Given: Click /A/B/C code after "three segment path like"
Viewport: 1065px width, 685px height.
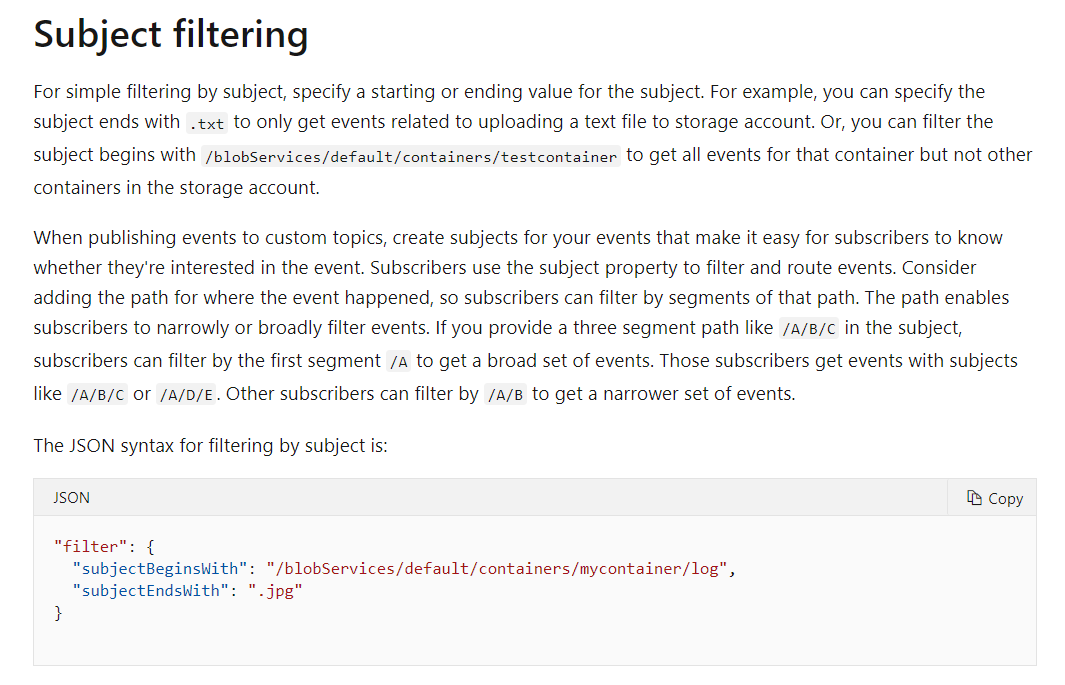Looking at the screenshot, I should (805, 329).
